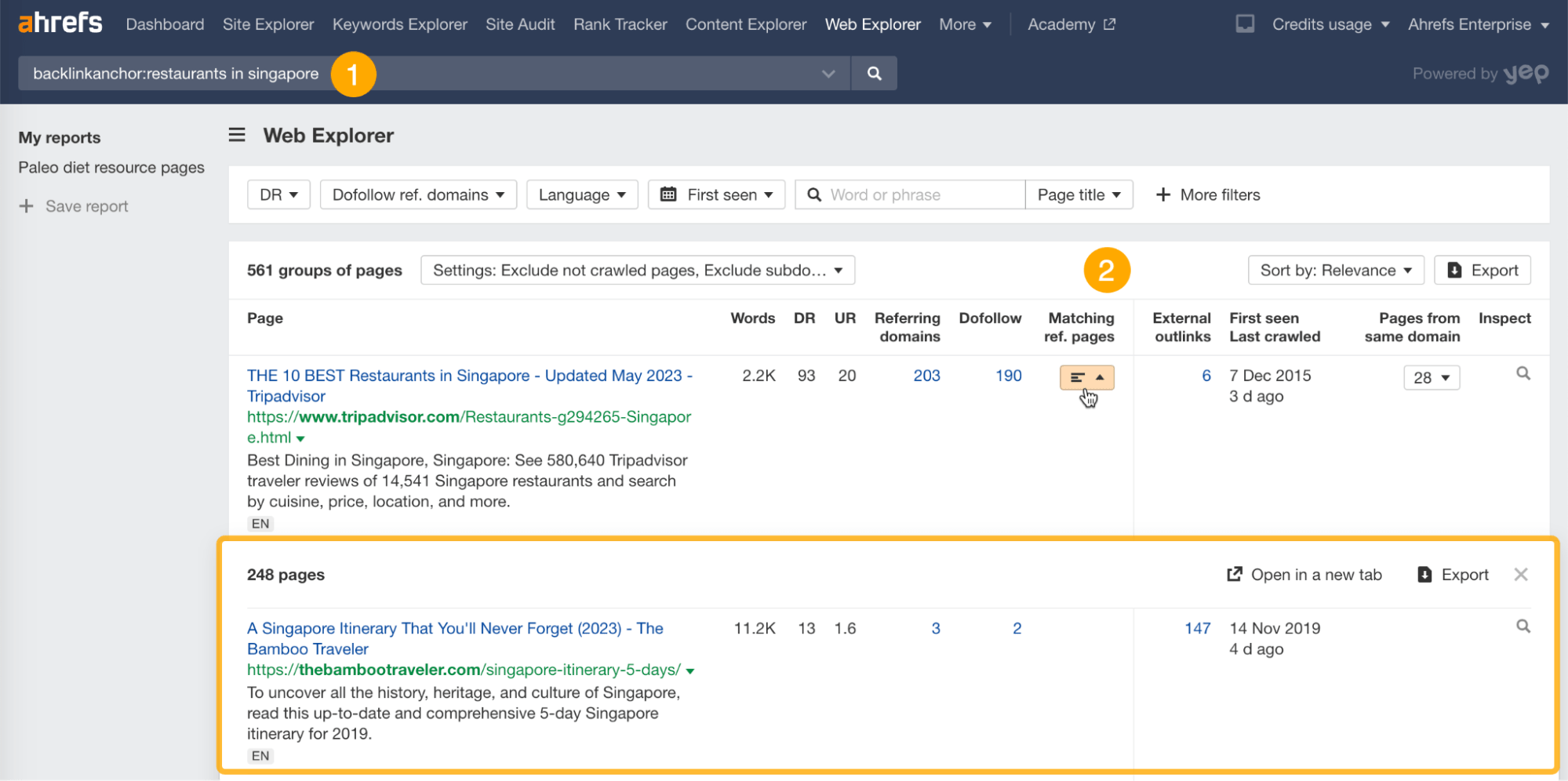
Task: Click the Pages from same domain header
Action: point(1412,327)
